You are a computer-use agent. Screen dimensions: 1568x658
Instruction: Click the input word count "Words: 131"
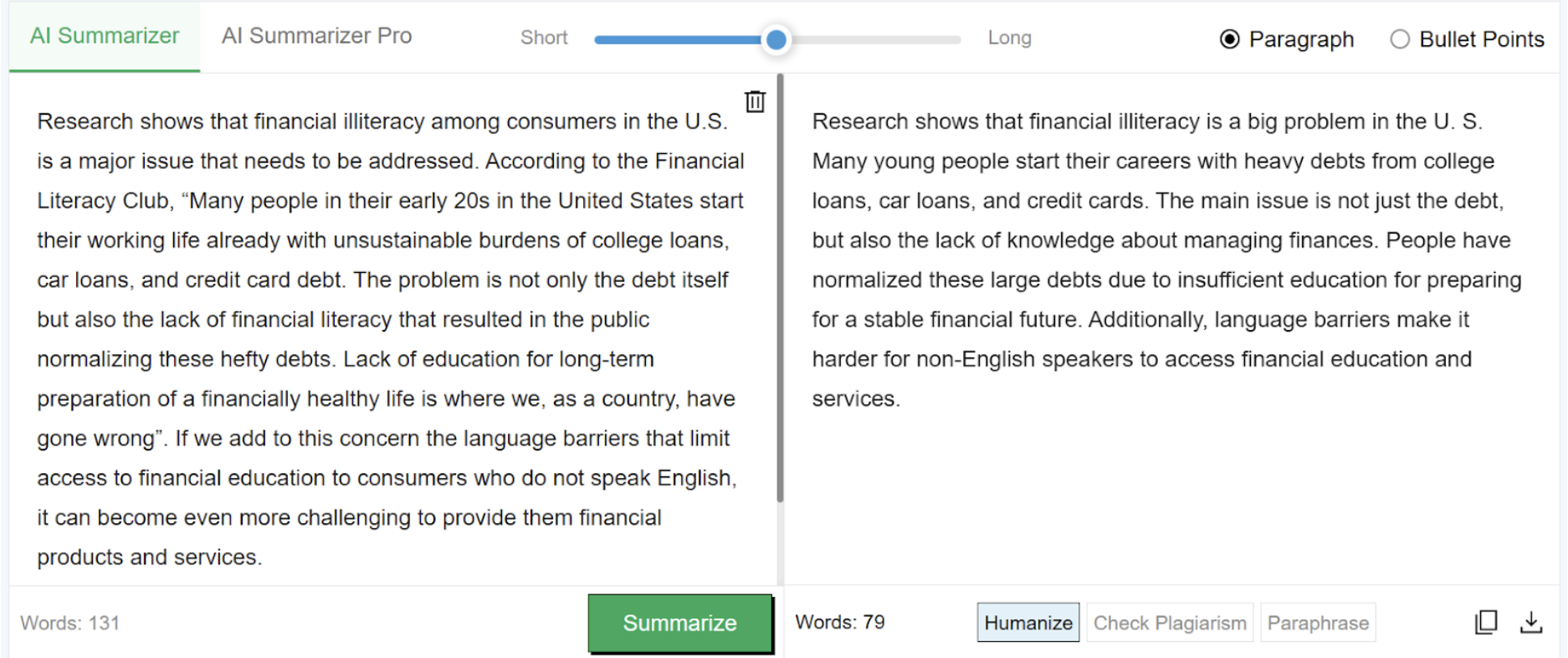pos(70,623)
